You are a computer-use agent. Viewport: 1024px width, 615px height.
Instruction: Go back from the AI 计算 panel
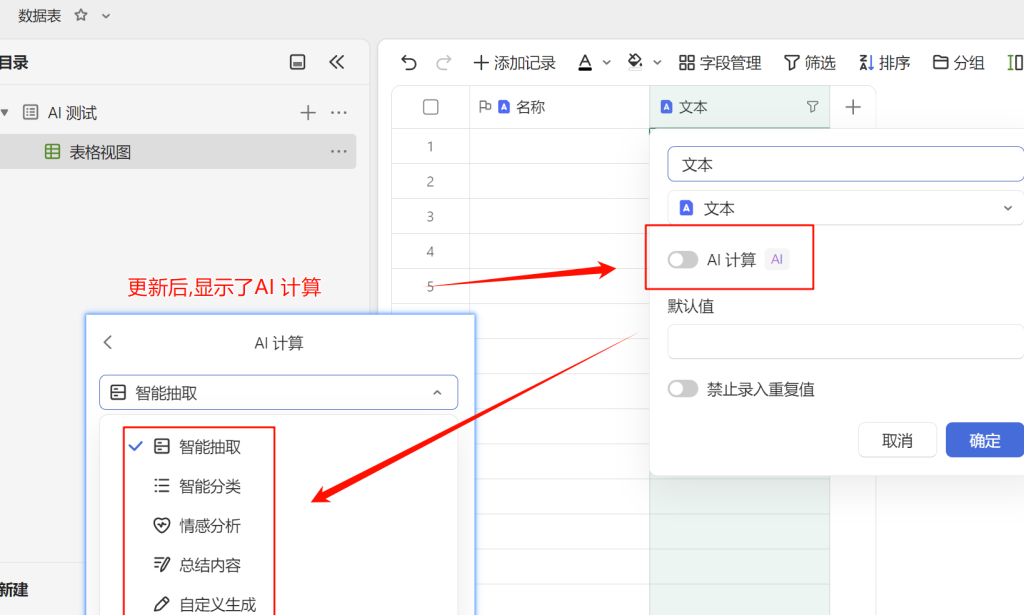[x=108, y=342]
